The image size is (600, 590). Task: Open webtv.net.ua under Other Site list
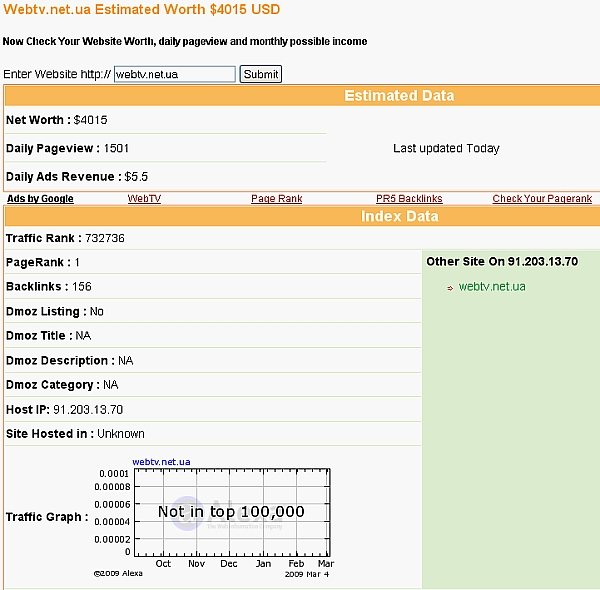pos(492,287)
